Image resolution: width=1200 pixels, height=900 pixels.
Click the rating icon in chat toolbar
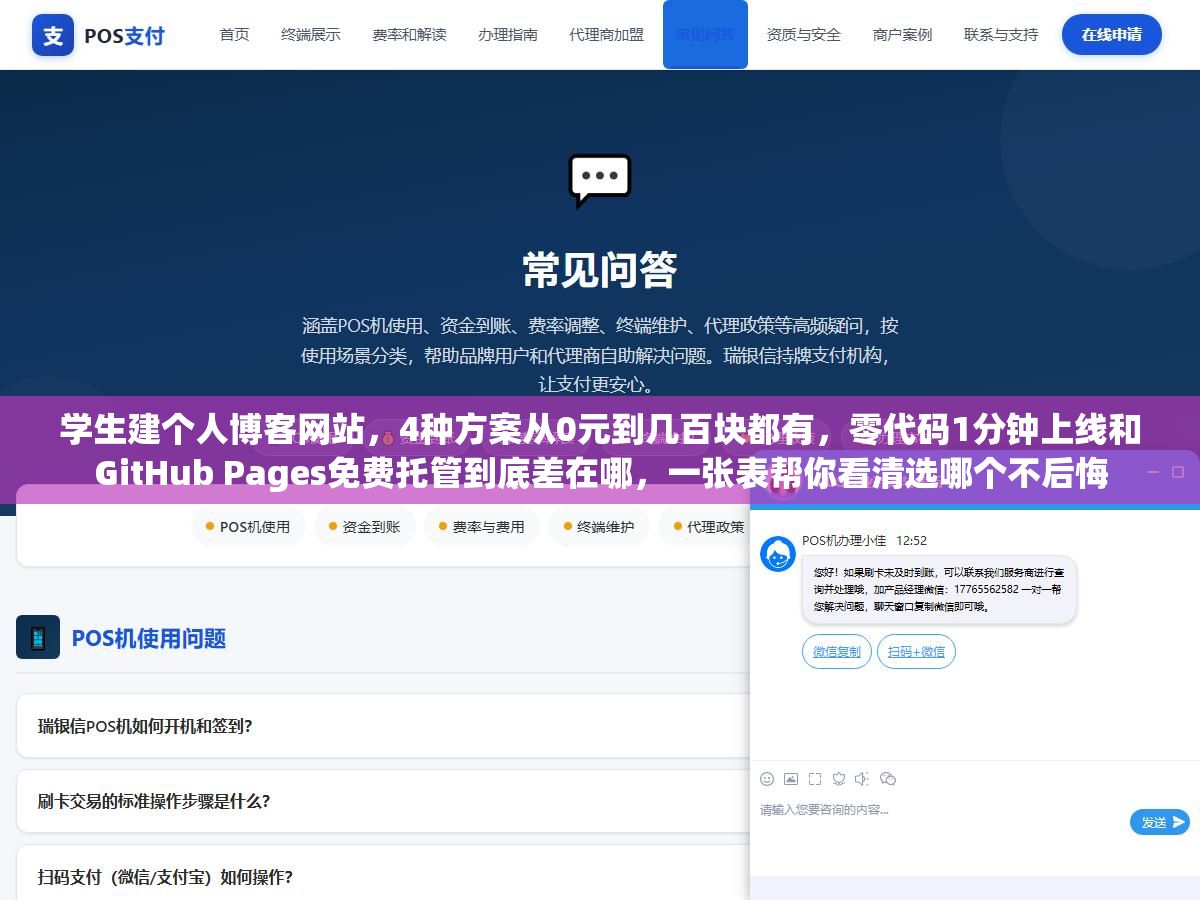click(839, 779)
